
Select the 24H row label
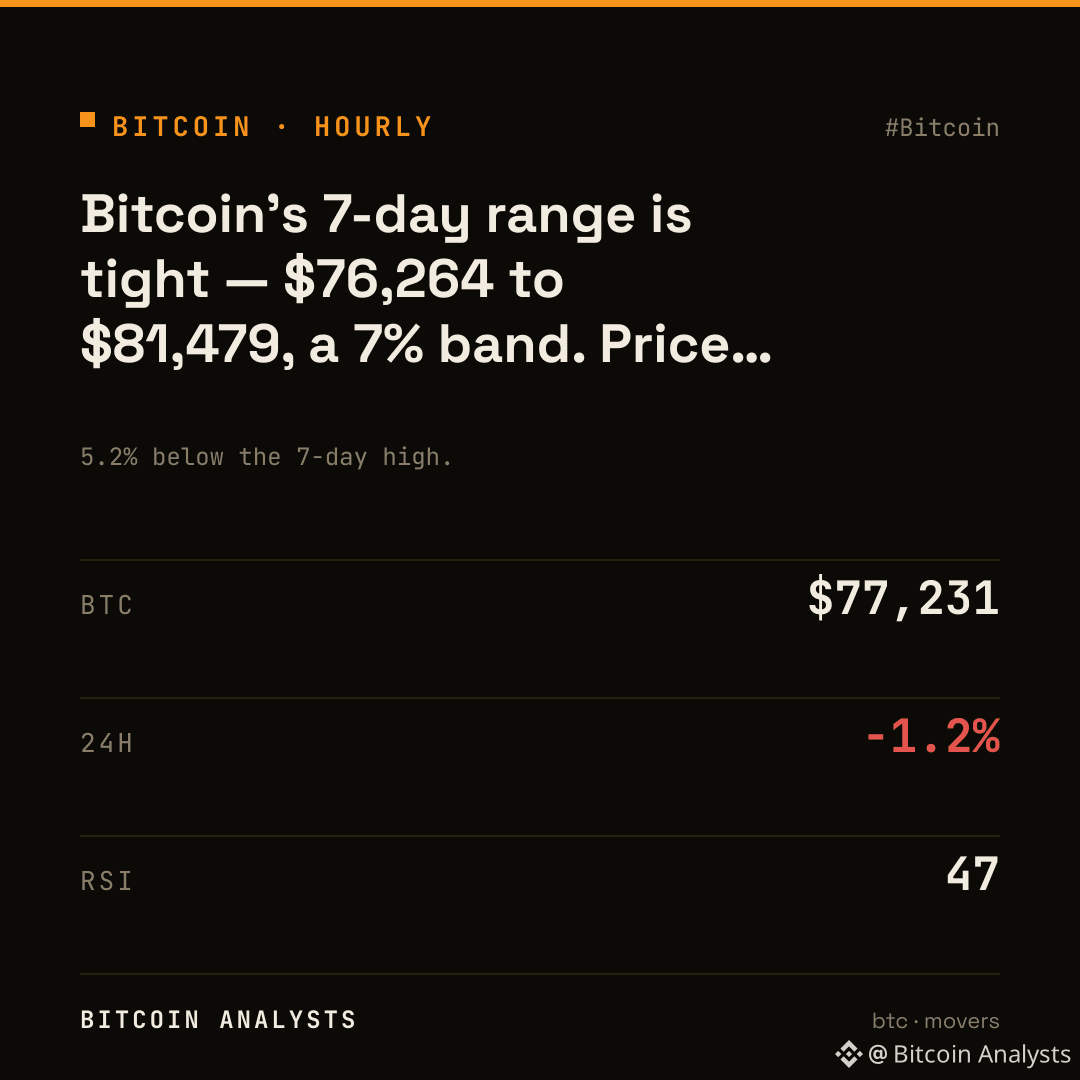tap(107, 743)
